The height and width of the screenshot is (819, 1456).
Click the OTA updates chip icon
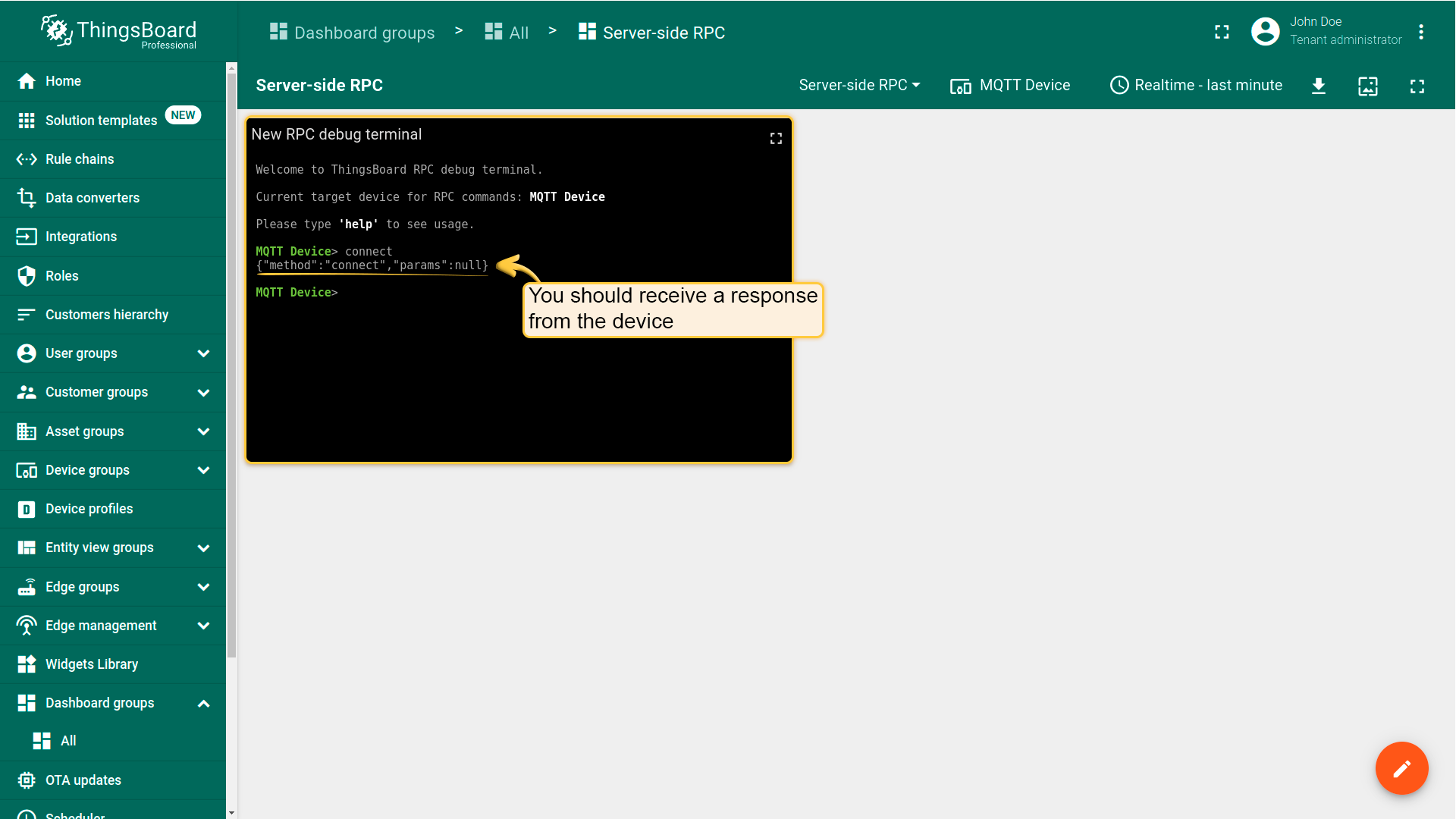pyautogui.click(x=27, y=780)
